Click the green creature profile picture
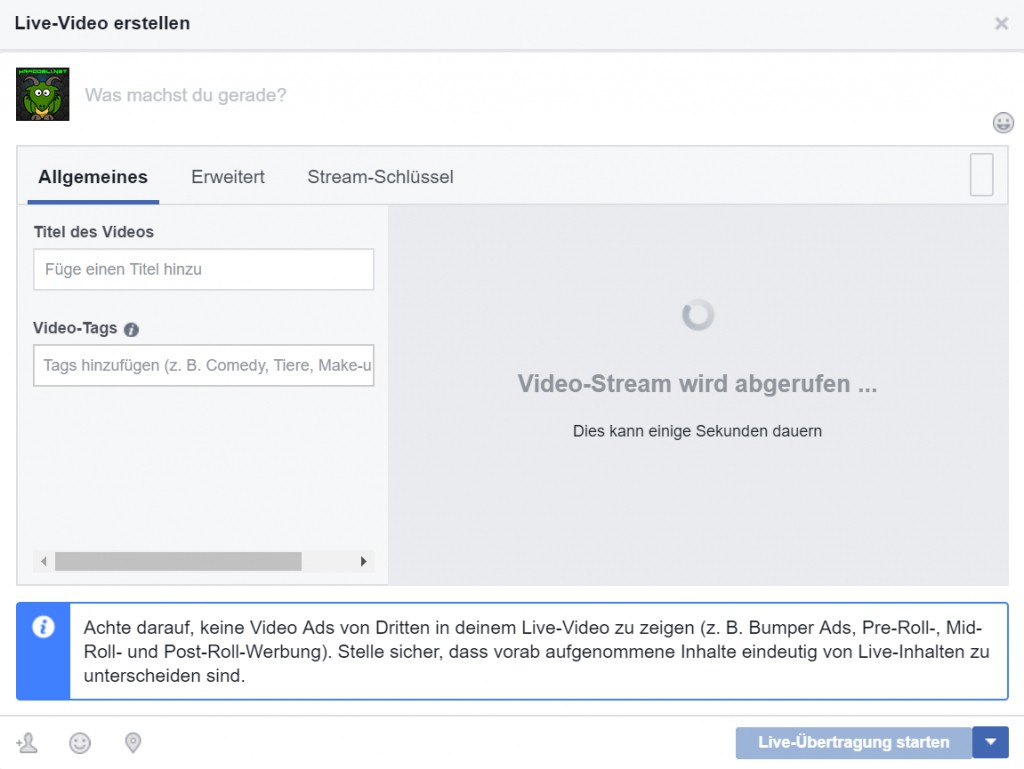Viewport: 1024px width, 769px height. coord(43,95)
